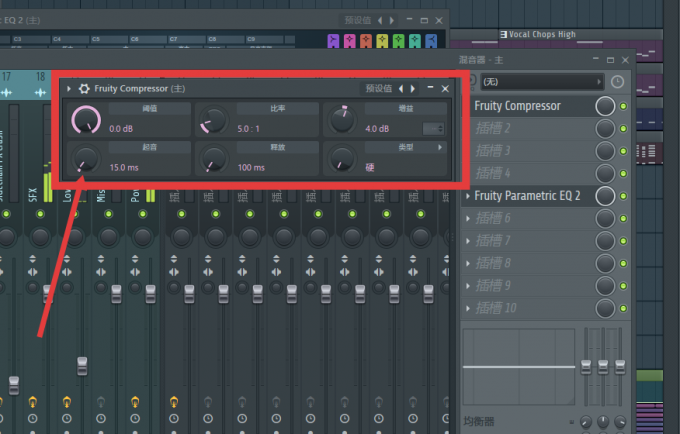Click the mixer EQ curve display
This screenshot has width=680, height=434.
[x=519, y=367]
